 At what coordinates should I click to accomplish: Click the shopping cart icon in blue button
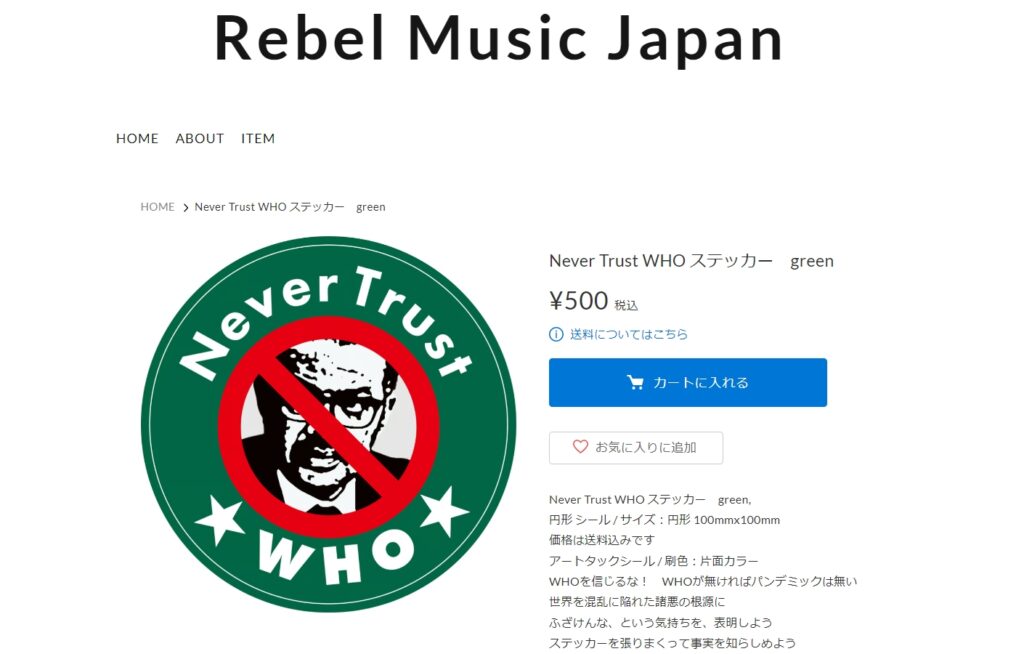(x=635, y=382)
